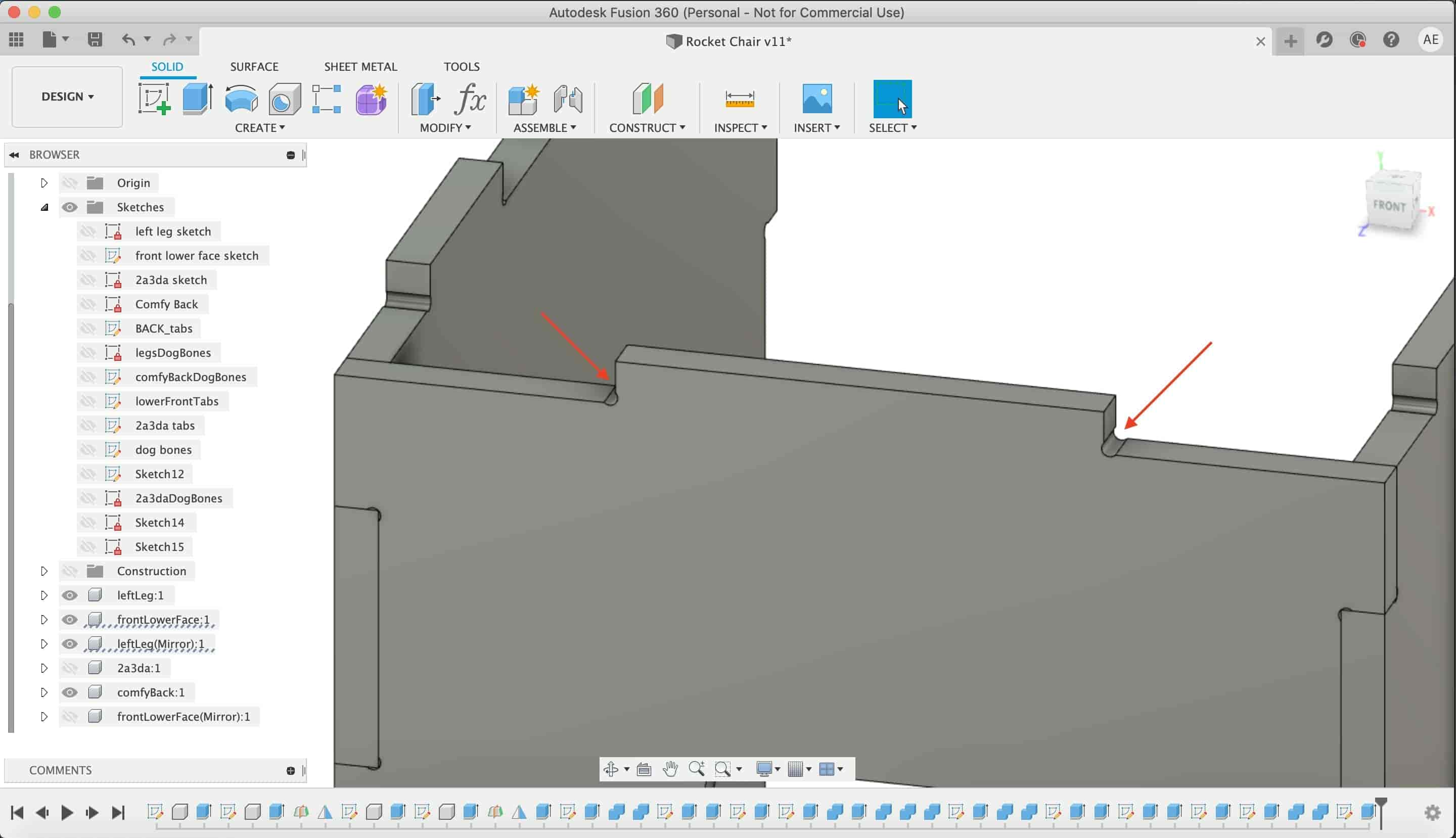Click the Insert image icon
Viewport: 1456px width, 838px height.
(x=817, y=99)
